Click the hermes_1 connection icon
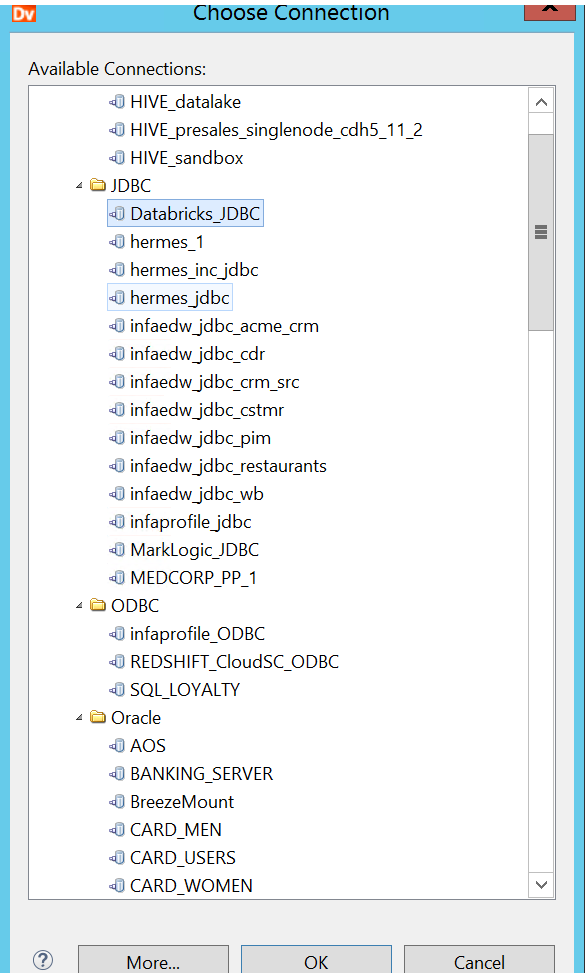This screenshot has height=973, width=585. tap(117, 242)
